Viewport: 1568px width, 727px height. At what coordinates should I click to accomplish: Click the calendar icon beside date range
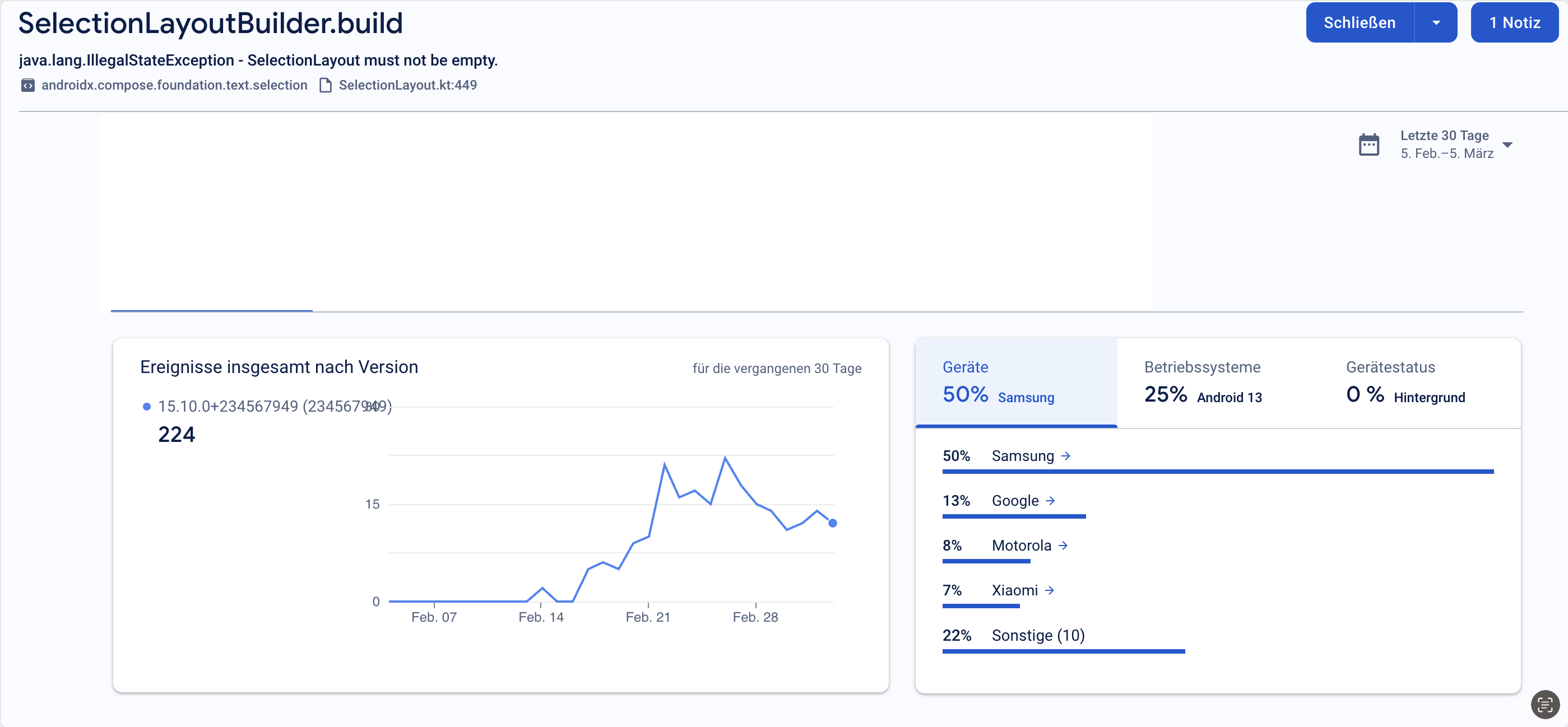click(x=1368, y=145)
